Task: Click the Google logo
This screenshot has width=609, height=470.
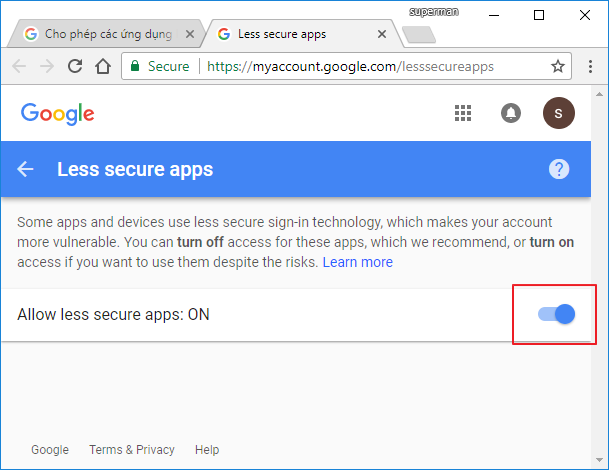Action: tap(58, 113)
